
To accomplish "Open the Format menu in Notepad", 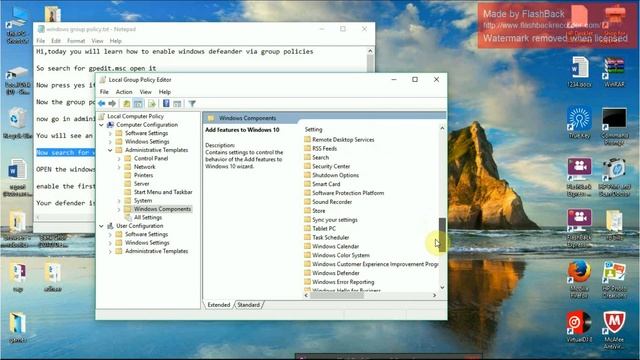I will pyautogui.click(x=76, y=41).
